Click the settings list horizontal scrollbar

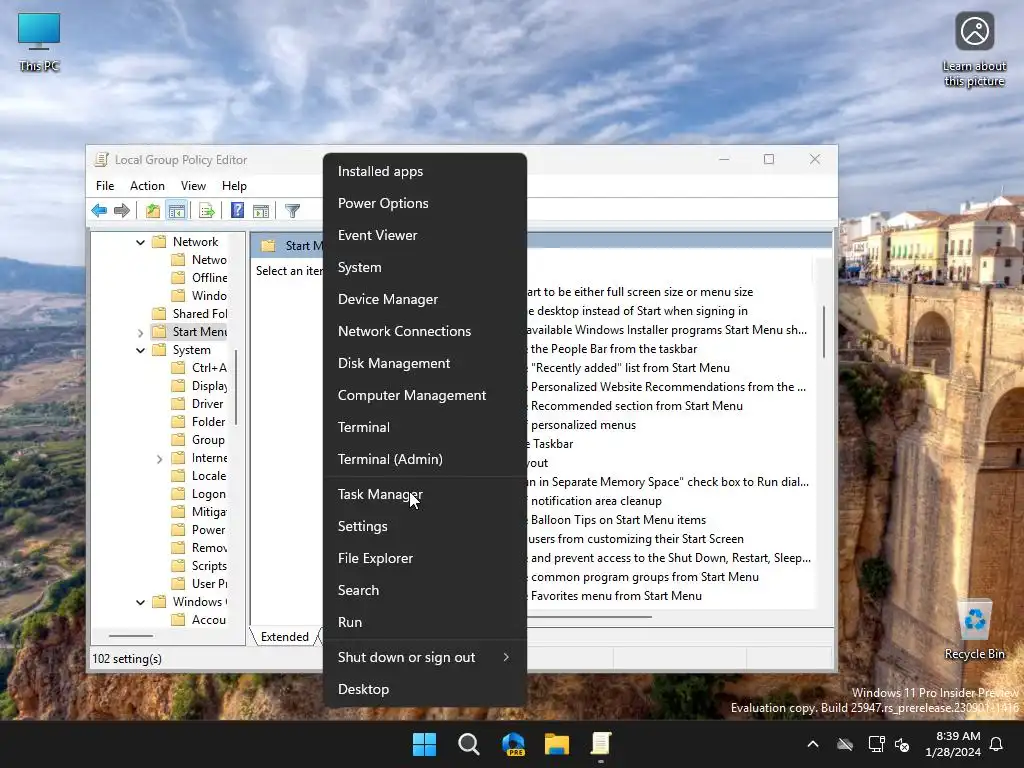[x=589, y=616]
